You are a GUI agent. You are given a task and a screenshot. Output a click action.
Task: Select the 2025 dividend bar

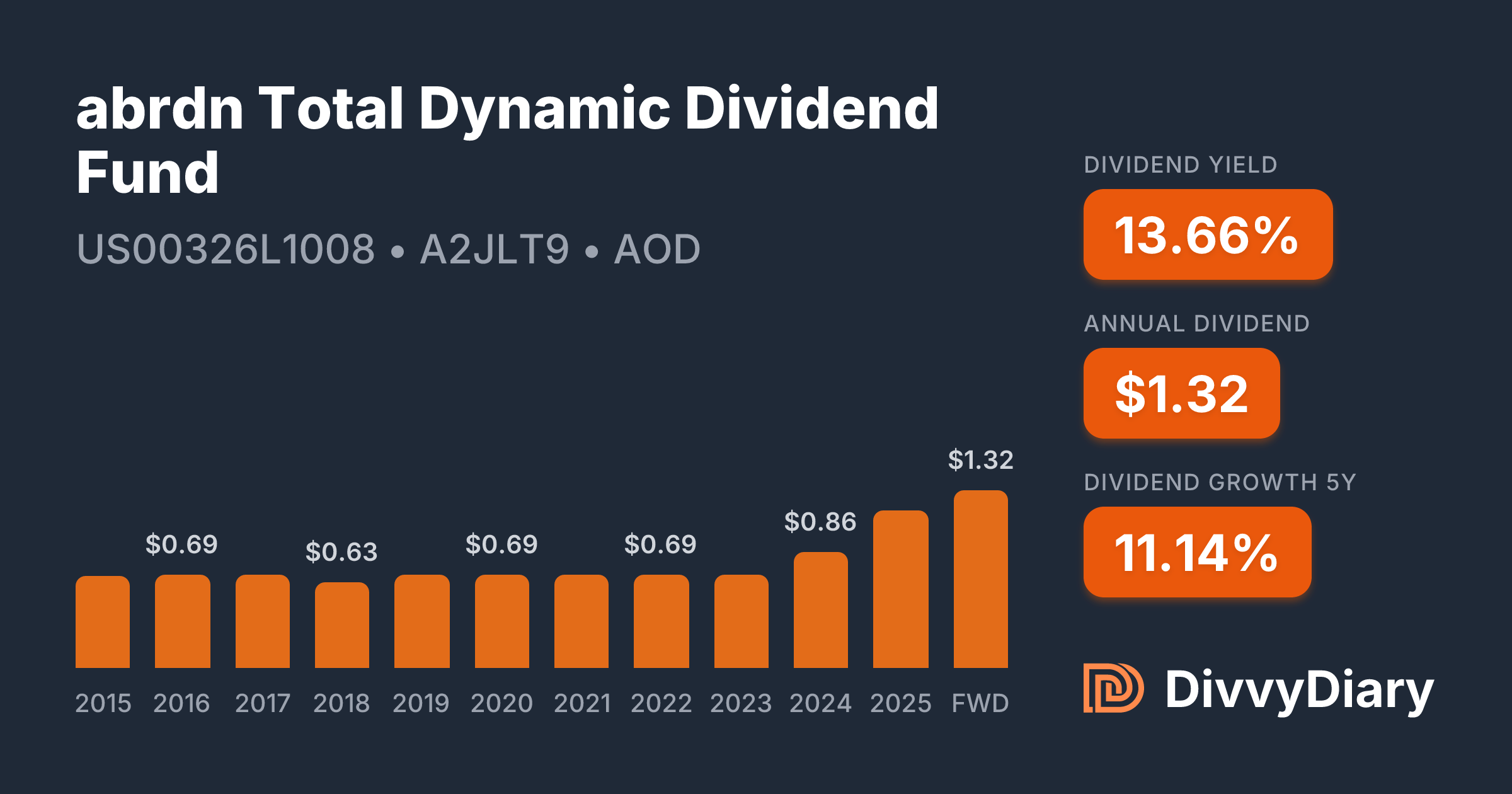(x=900, y=589)
